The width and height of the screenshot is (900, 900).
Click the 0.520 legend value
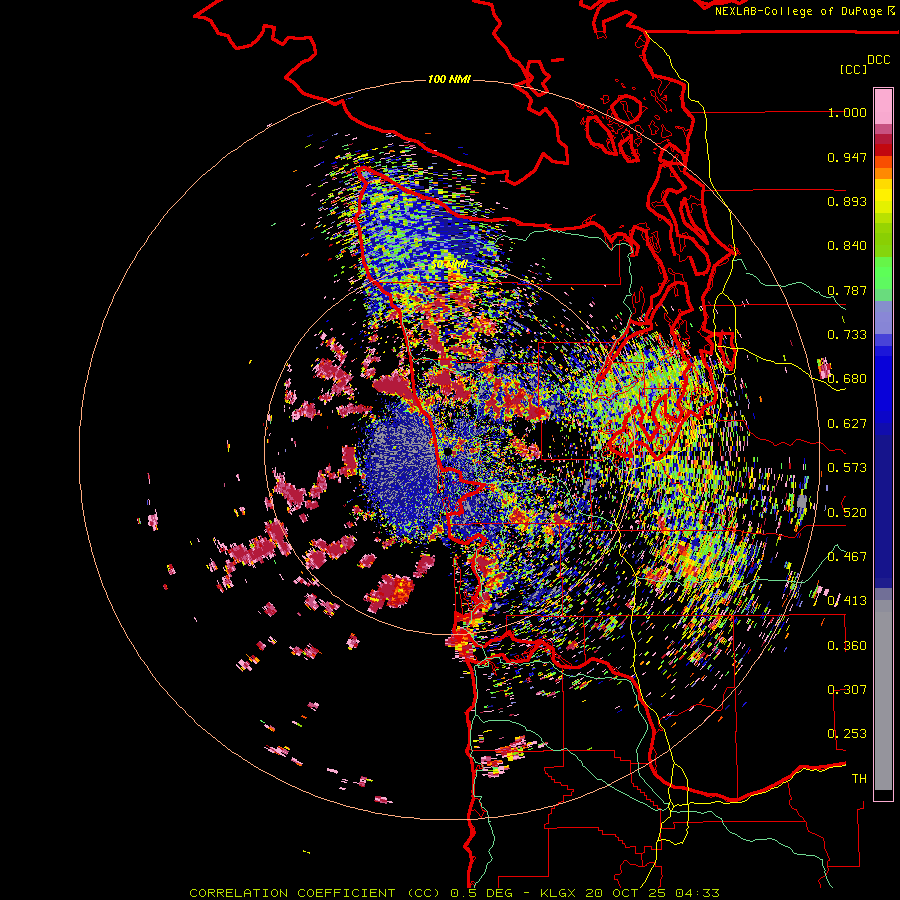pos(847,513)
